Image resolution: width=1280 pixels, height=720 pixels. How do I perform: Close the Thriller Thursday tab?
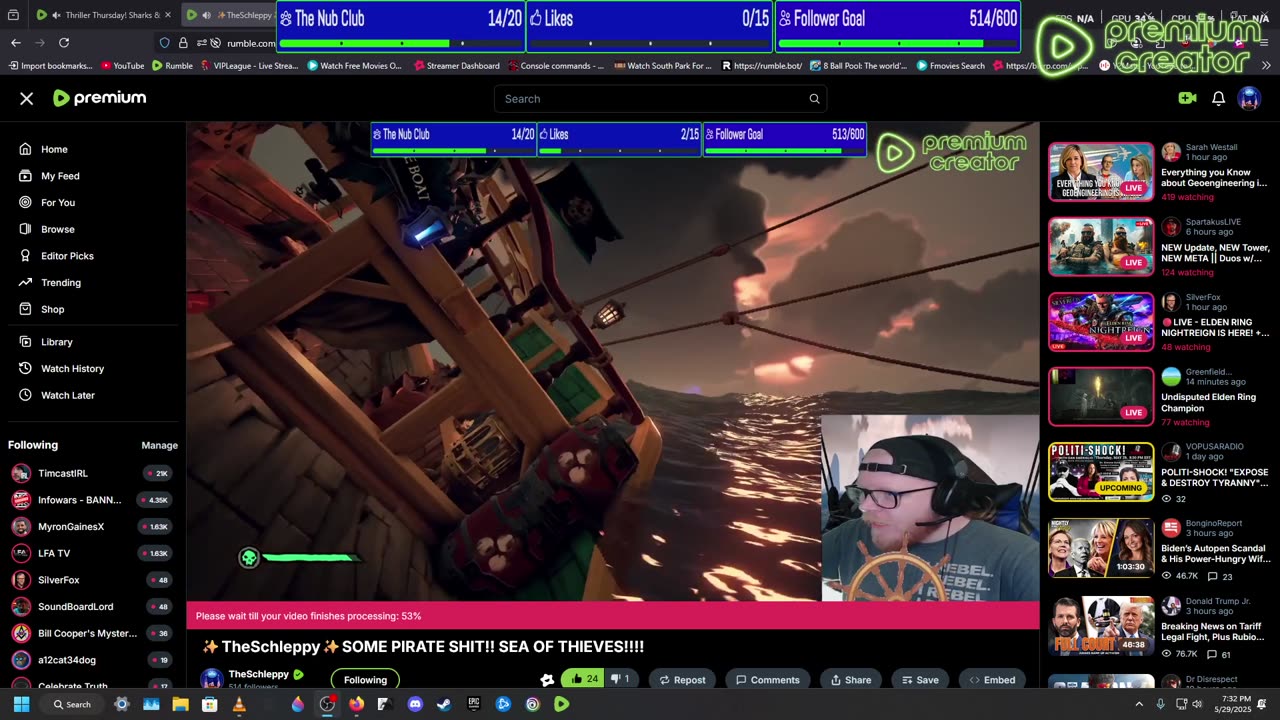[167, 15]
